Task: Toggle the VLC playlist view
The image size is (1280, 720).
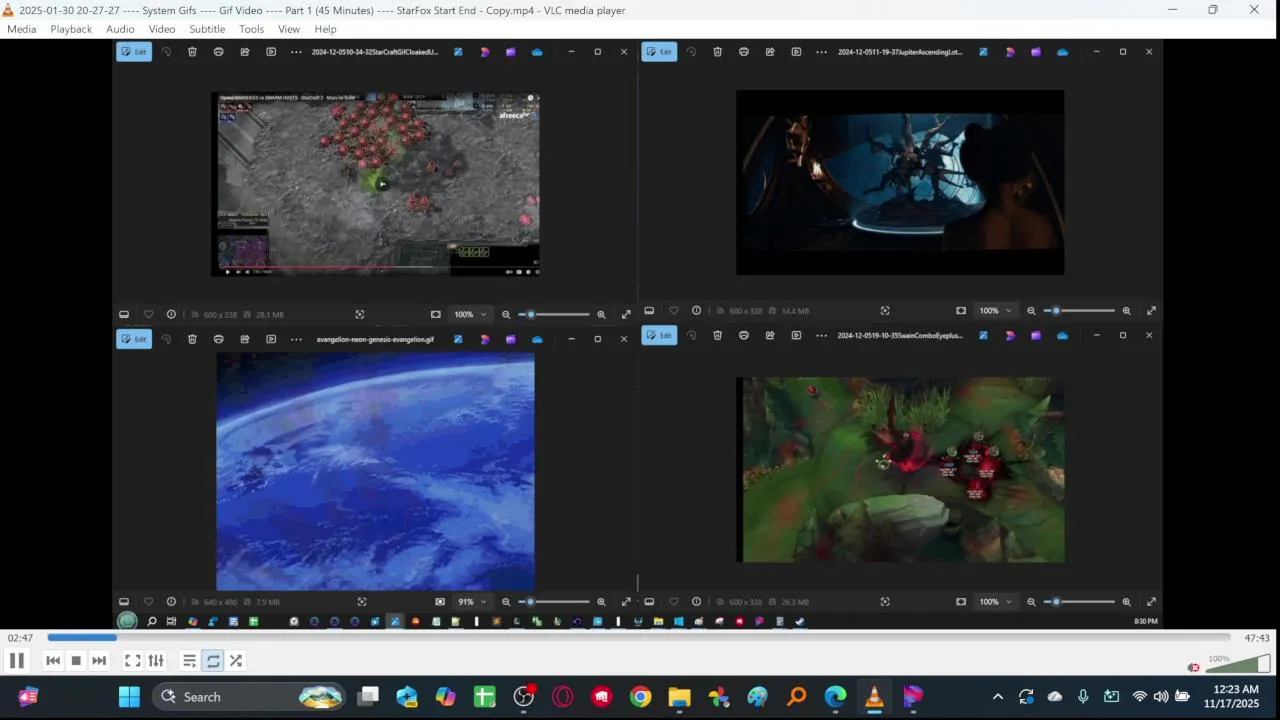Action: pos(189,660)
